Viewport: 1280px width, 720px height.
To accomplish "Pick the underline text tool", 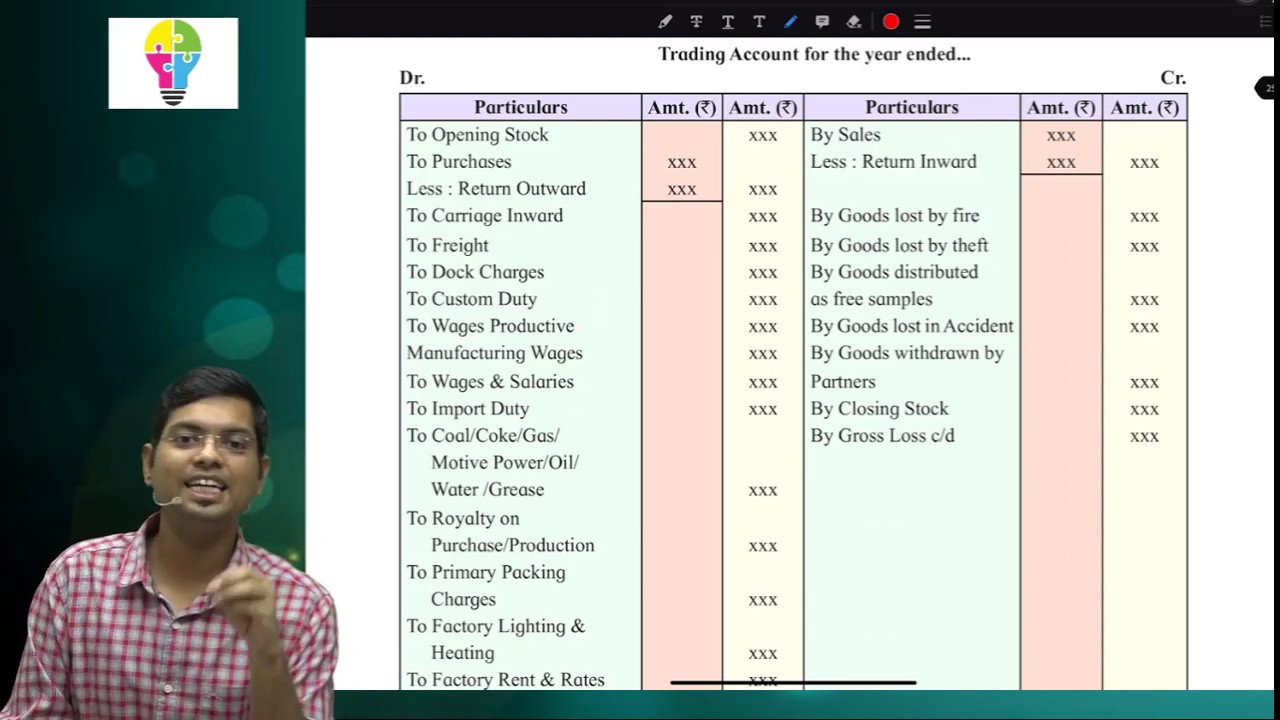I will click(727, 21).
